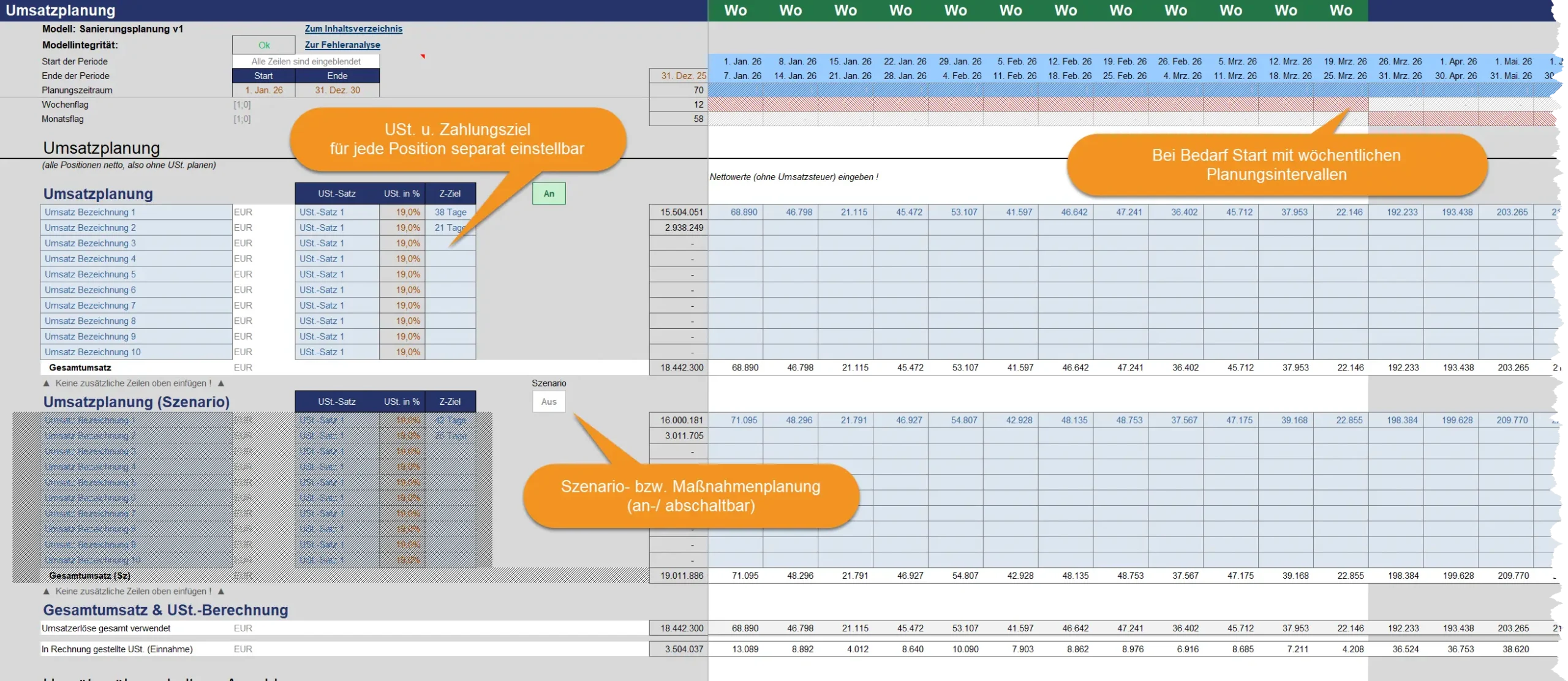The width and height of the screenshot is (1568, 681).
Task: Select the last green Wo column header
Action: (1341, 10)
